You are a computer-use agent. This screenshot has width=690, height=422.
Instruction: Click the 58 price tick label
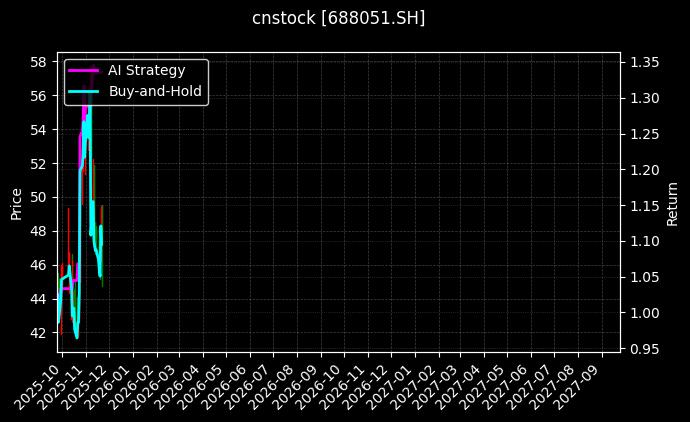pos(39,62)
